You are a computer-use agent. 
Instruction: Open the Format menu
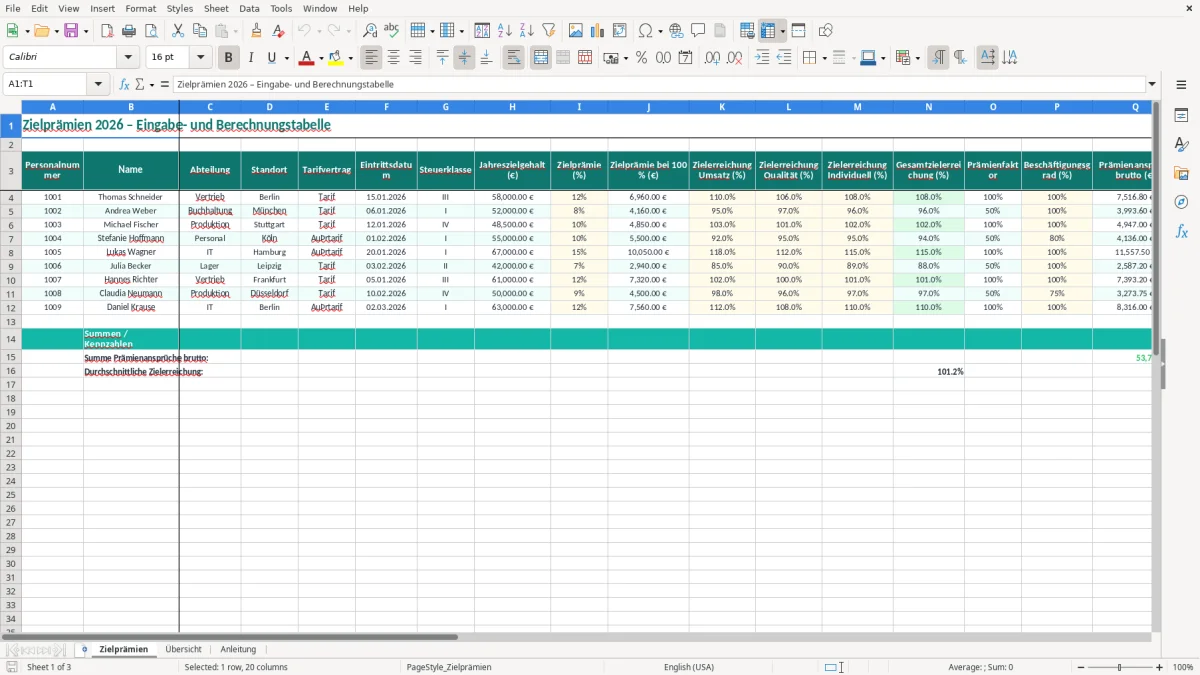tap(140, 8)
